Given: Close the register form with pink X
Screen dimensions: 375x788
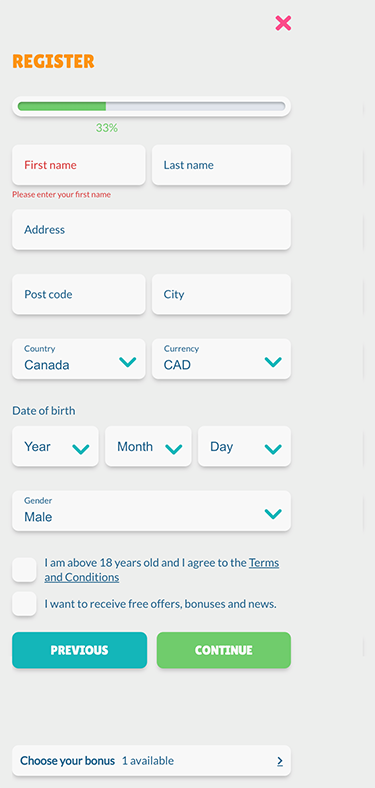Looking at the screenshot, I should [x=283, y=23].
